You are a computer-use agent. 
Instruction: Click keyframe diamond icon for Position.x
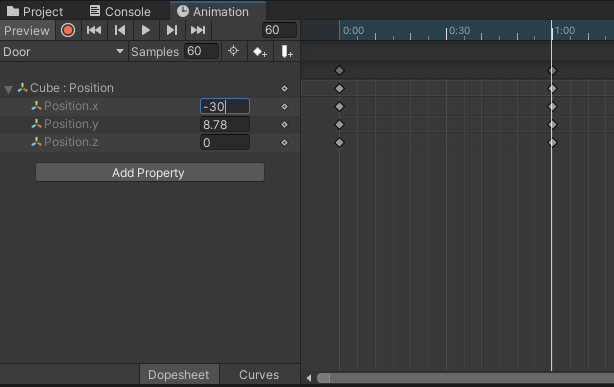285,107
